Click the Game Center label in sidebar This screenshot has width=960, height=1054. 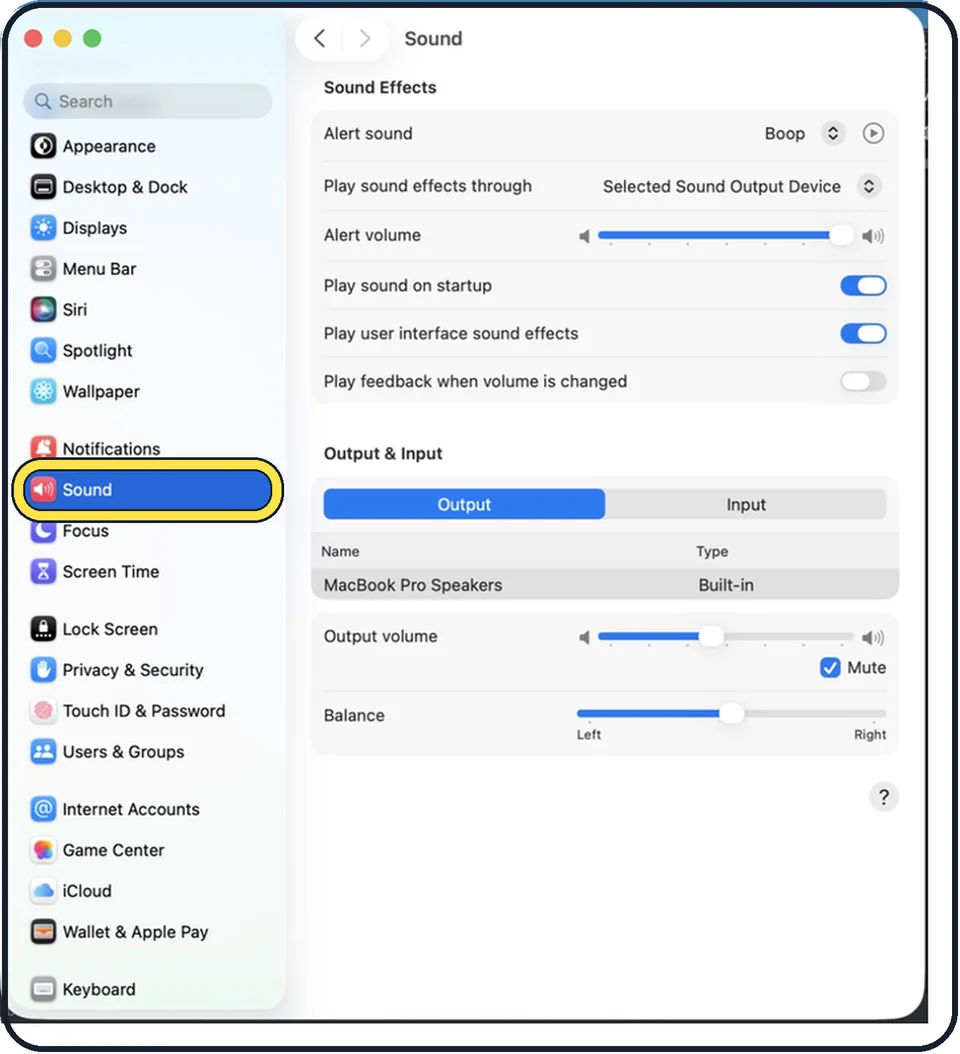pyautogui.click(x=114, y=850)
